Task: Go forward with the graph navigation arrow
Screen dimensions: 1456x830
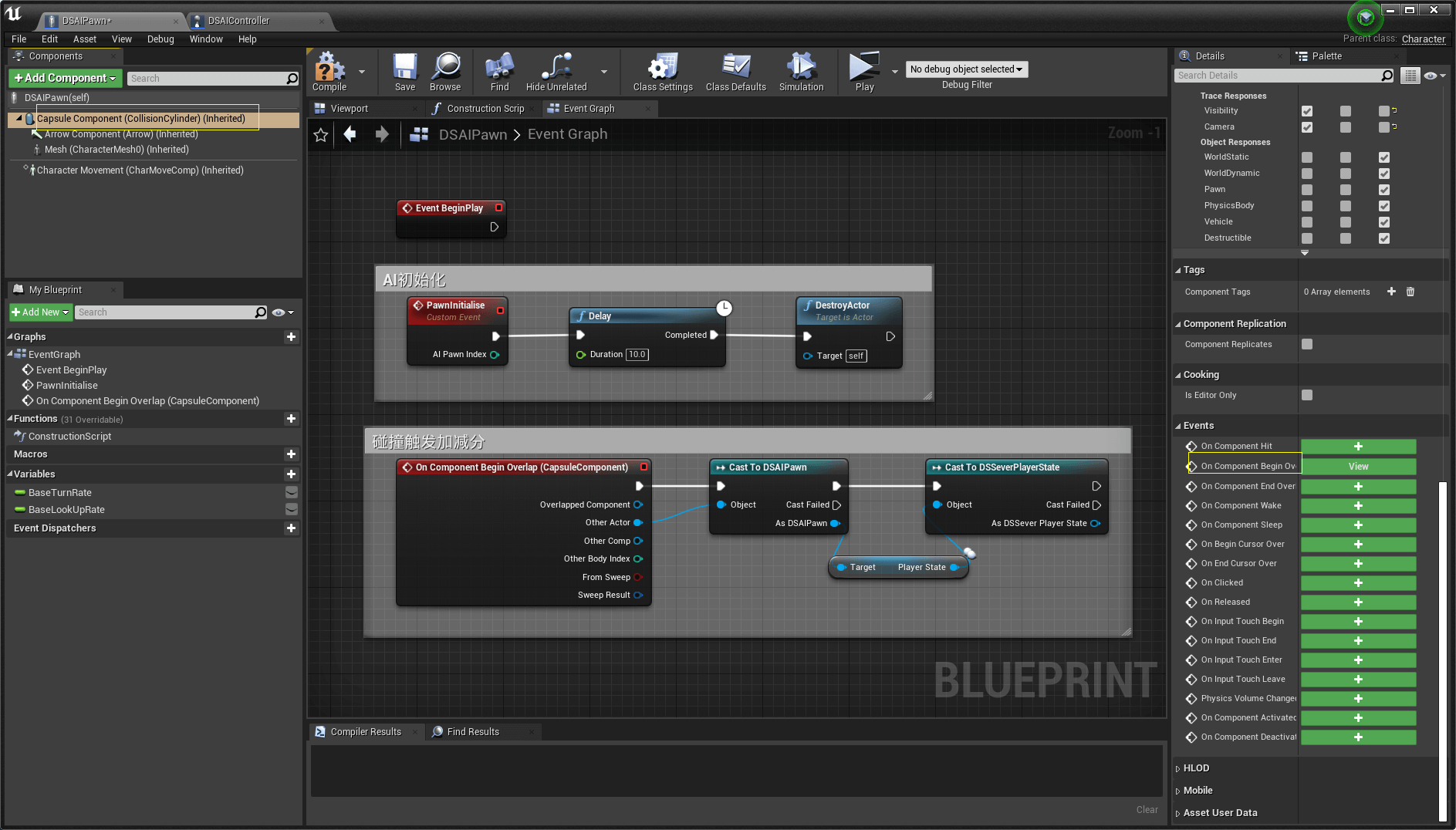Action: coord(382,135)
